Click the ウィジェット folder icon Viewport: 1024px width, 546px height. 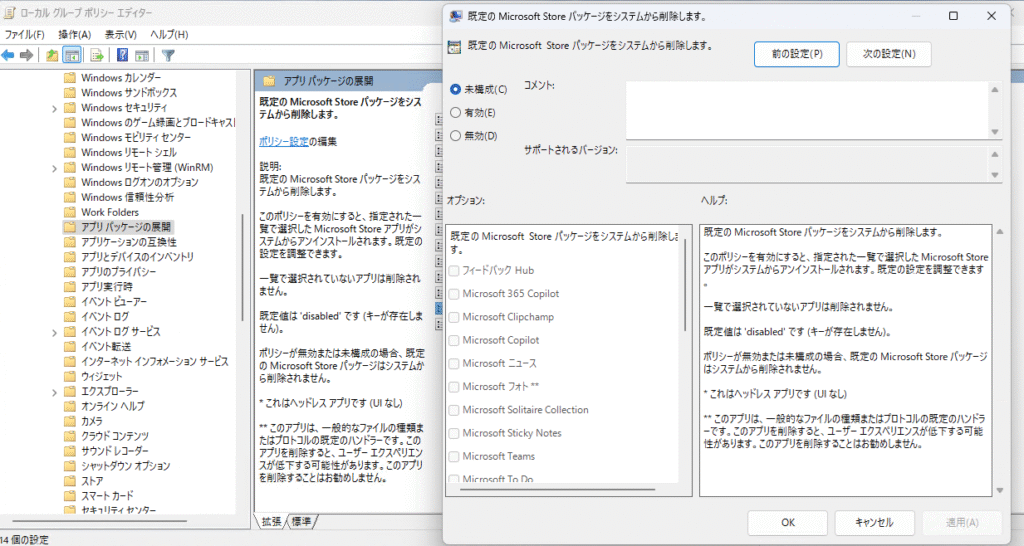point(70,376)
